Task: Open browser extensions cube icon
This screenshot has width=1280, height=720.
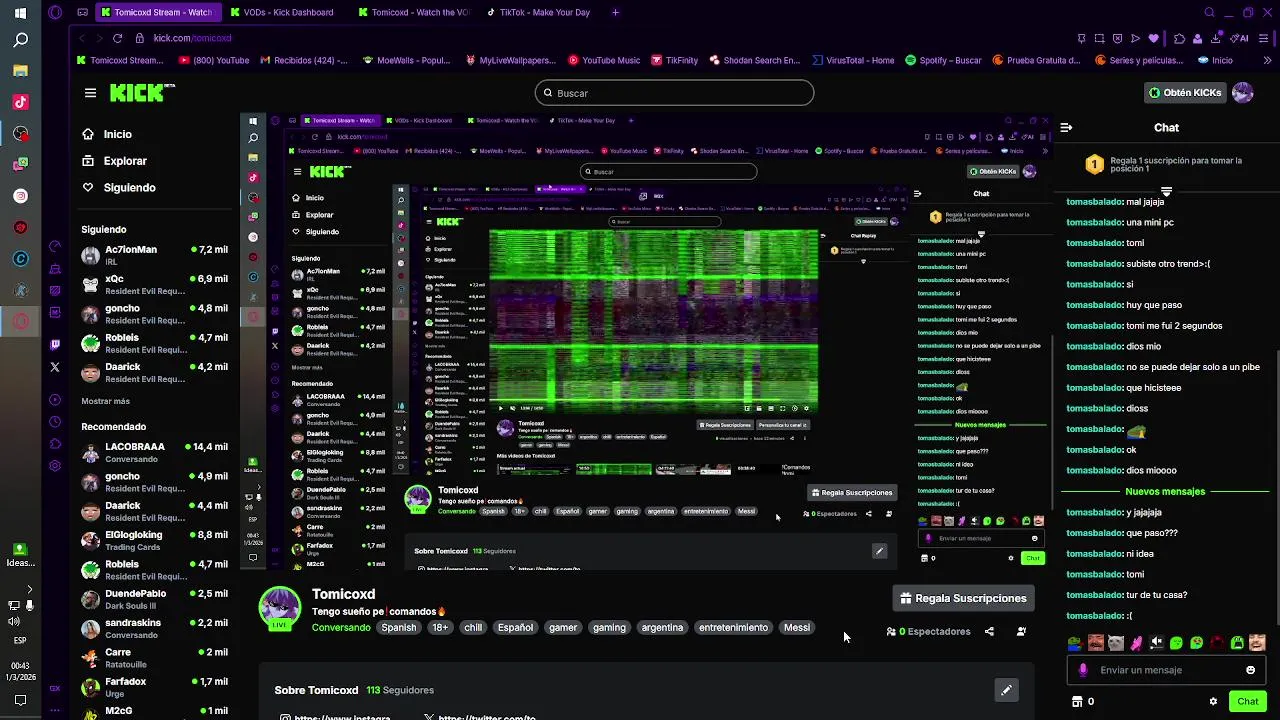Action: tap(1179, 38)
